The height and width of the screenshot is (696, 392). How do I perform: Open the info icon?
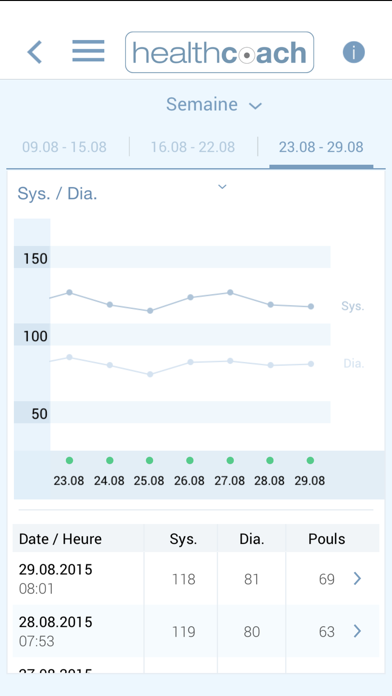pyautogui.click(x=353, y=52)
